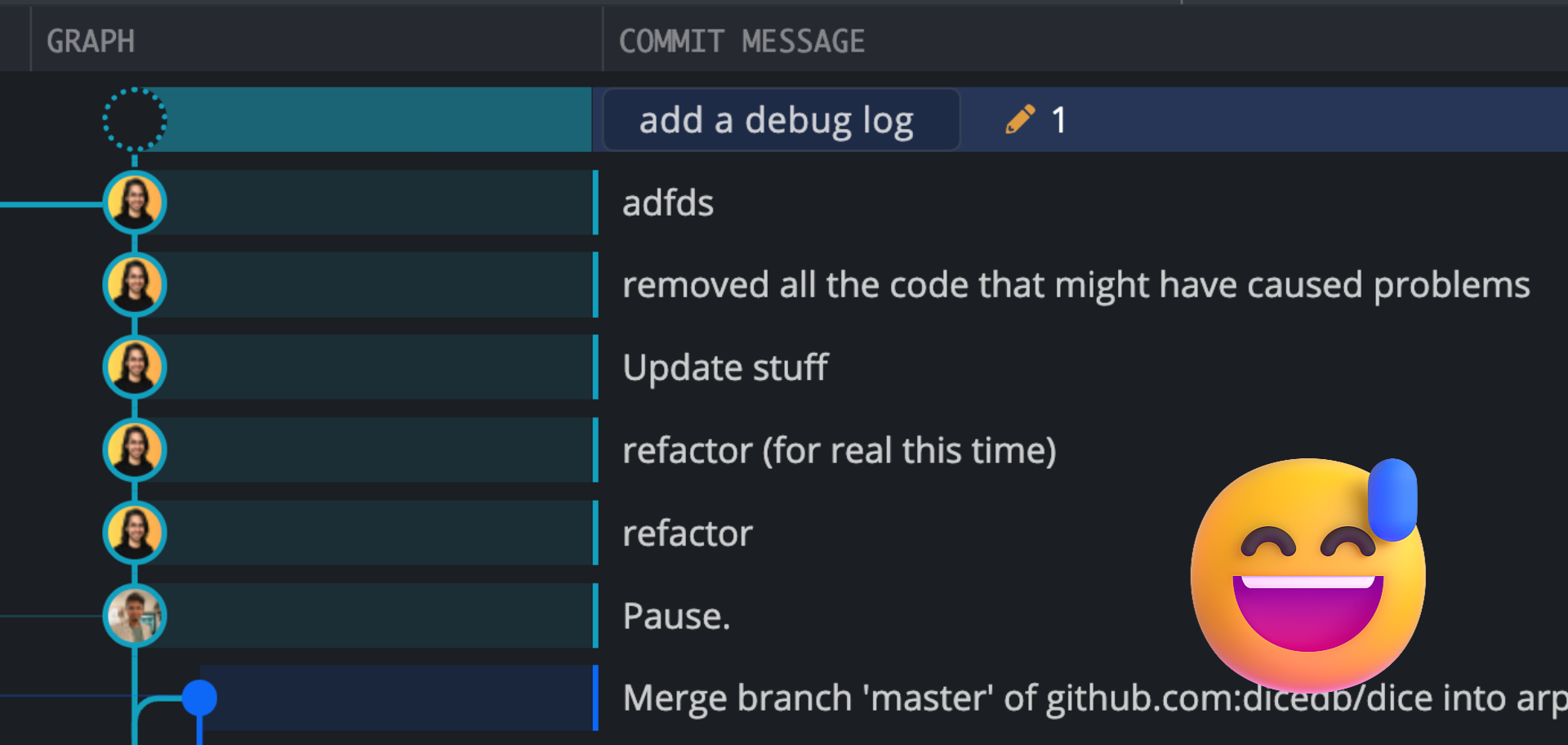Click the GRAPH column header

(x=91, y=40)
